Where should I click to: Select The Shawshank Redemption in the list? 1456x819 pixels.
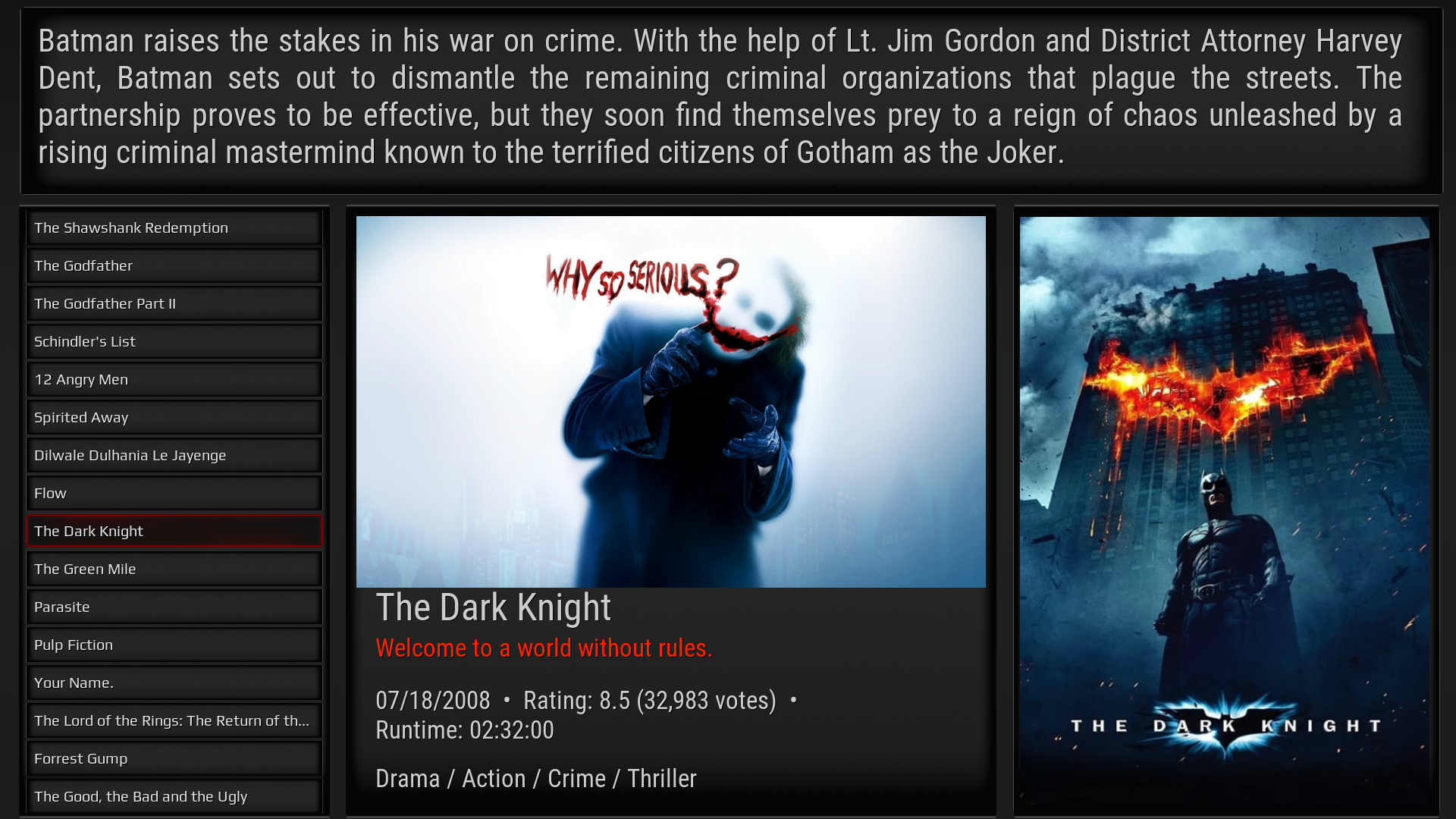(x=174, y=227)
